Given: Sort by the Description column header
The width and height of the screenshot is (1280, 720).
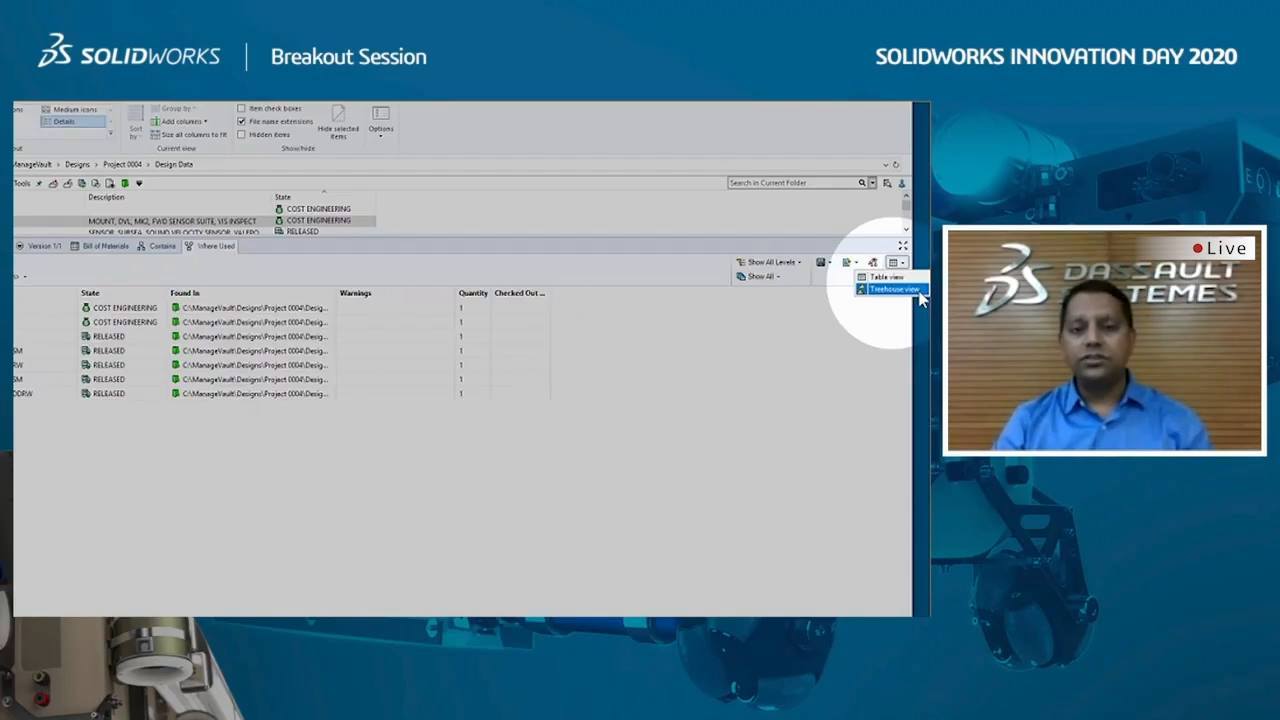Looking at the screenshot, I should [x=106, y=197].
